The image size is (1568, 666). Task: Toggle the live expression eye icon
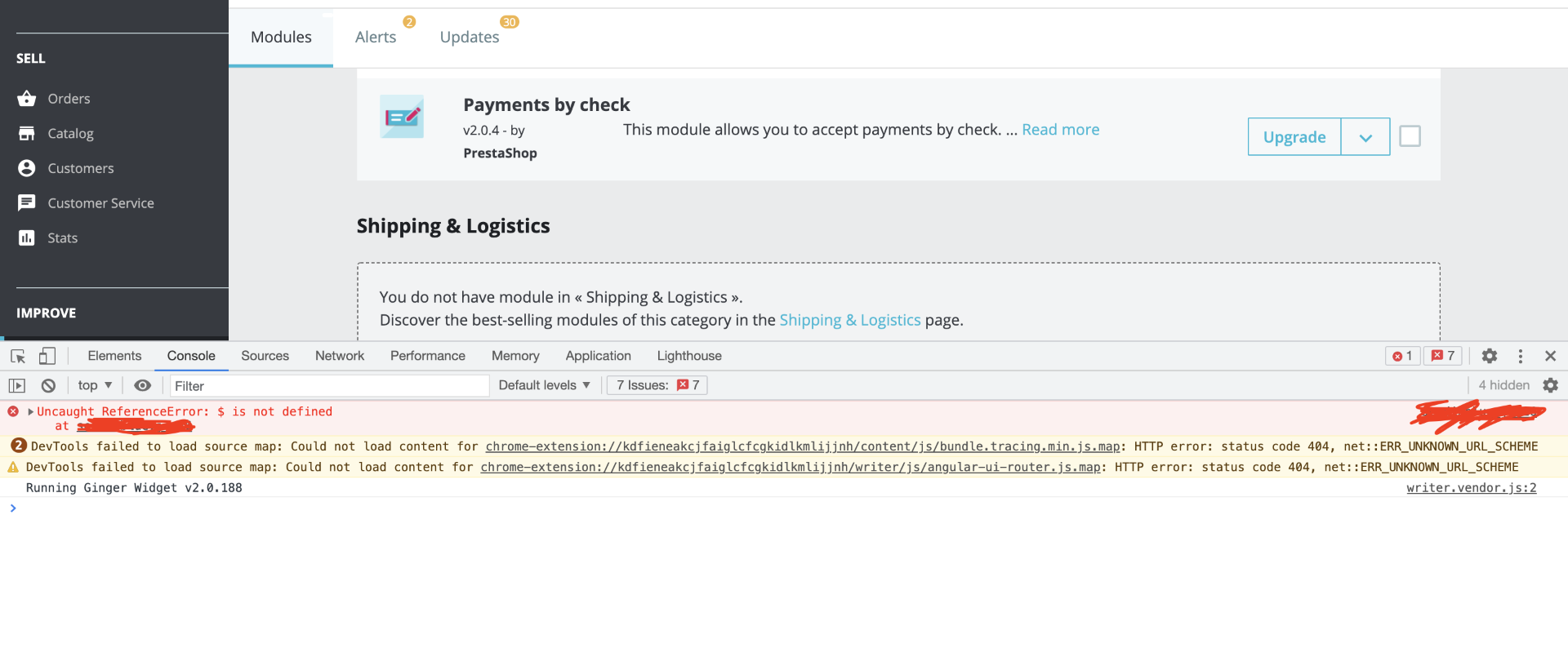tap(142, 385)
